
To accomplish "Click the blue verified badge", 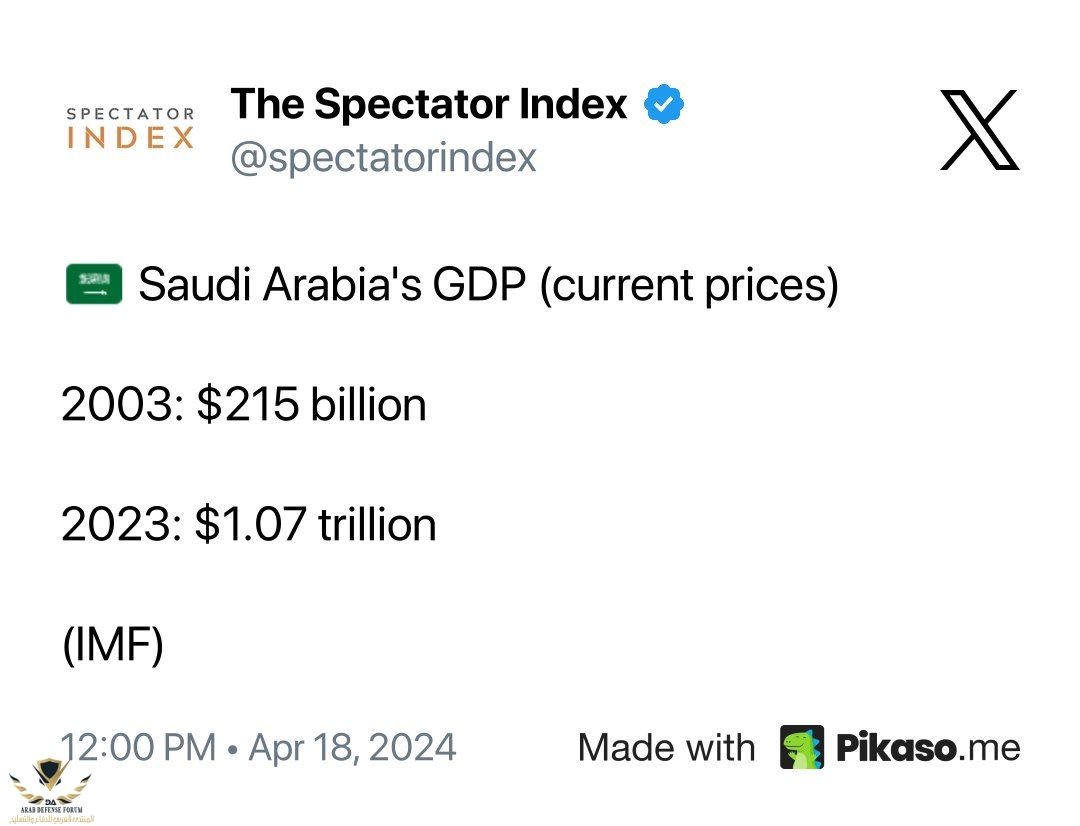I will (x=663, y=104).
